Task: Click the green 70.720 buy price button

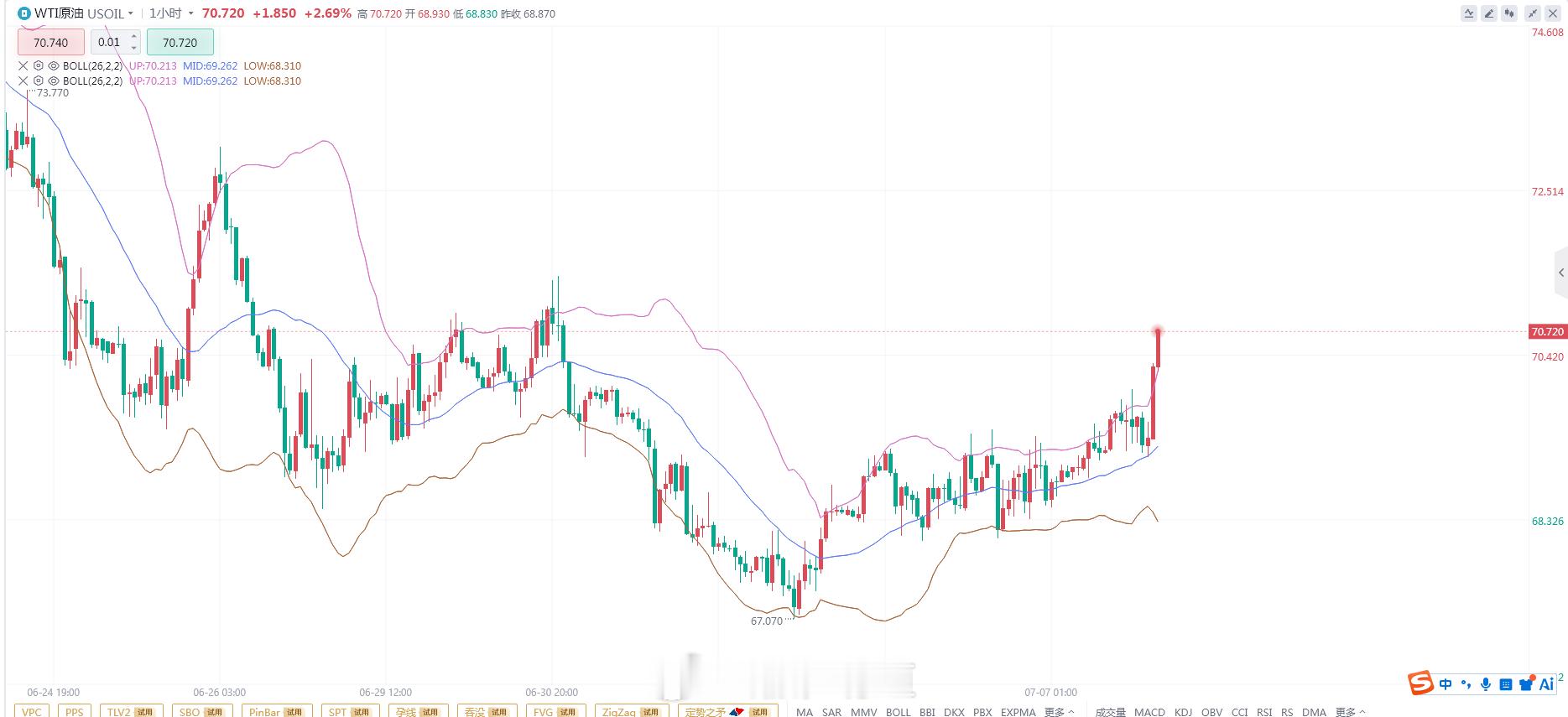Action: point(180,42)
